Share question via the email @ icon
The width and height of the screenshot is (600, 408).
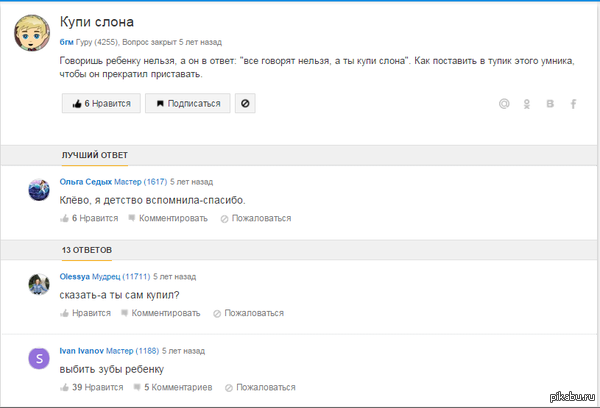coord(504,104)
